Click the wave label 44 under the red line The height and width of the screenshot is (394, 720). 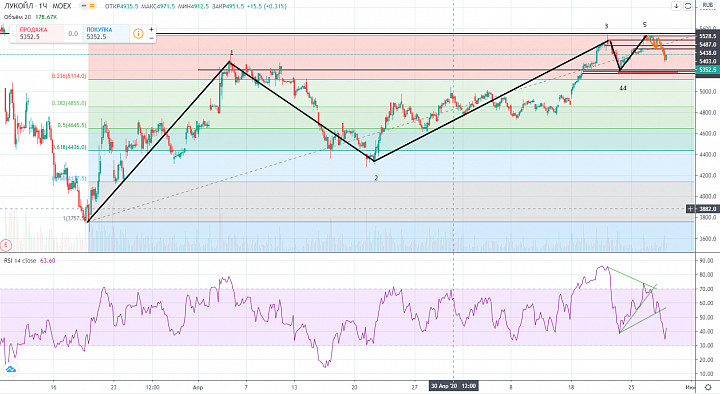tap(623, 88)
